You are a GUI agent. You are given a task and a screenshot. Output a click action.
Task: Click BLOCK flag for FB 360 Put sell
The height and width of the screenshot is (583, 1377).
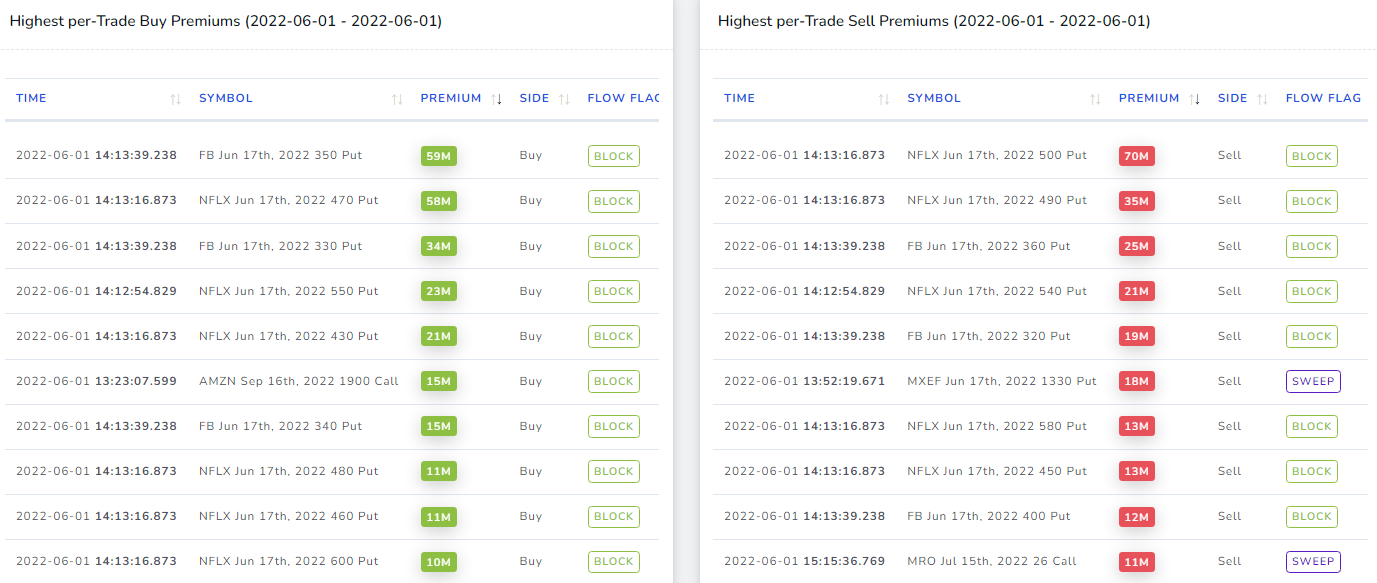(x=1311, y=246)
